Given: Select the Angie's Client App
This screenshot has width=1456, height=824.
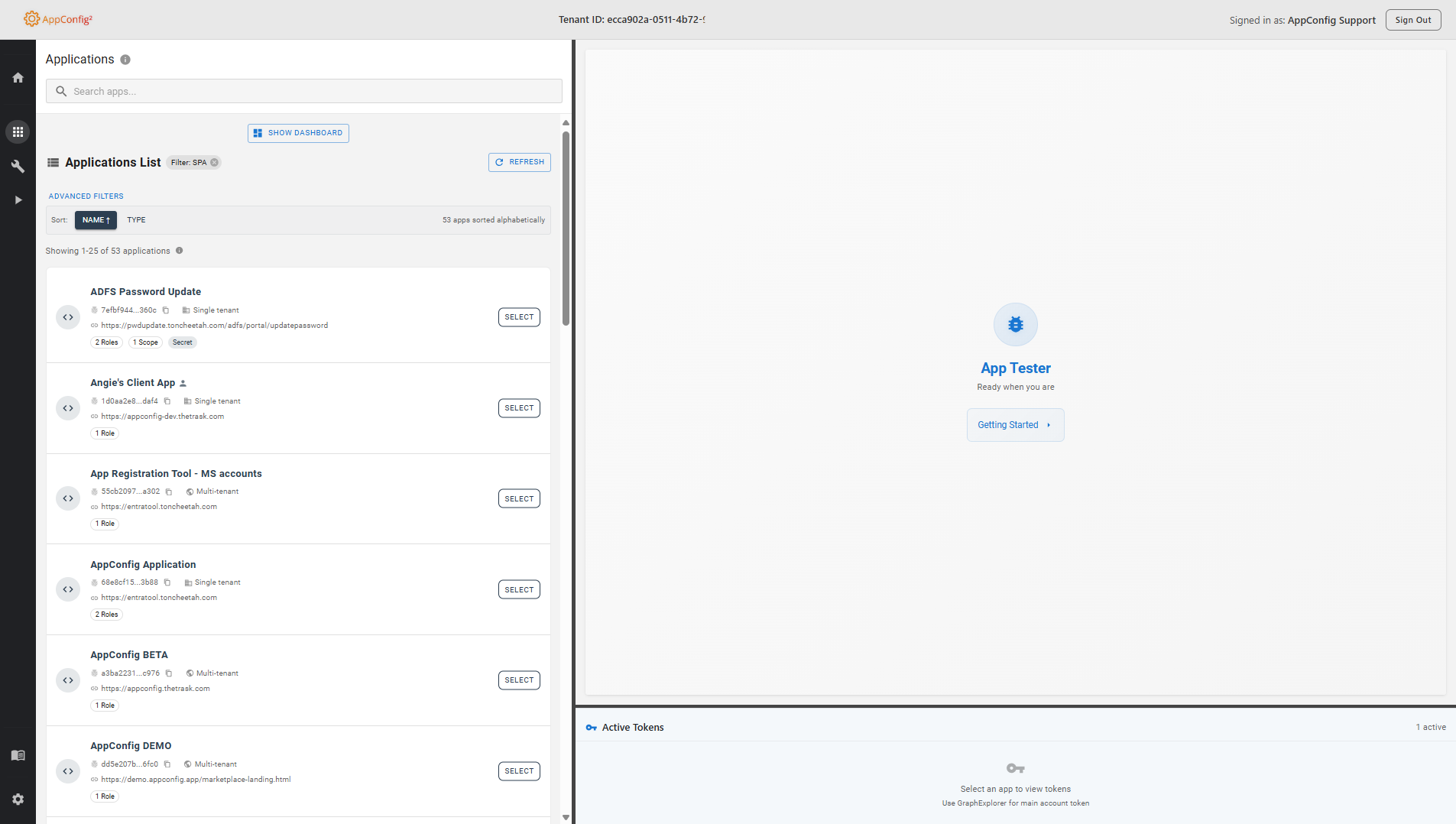Looking at the screenshot, I should tap(518, 408).
